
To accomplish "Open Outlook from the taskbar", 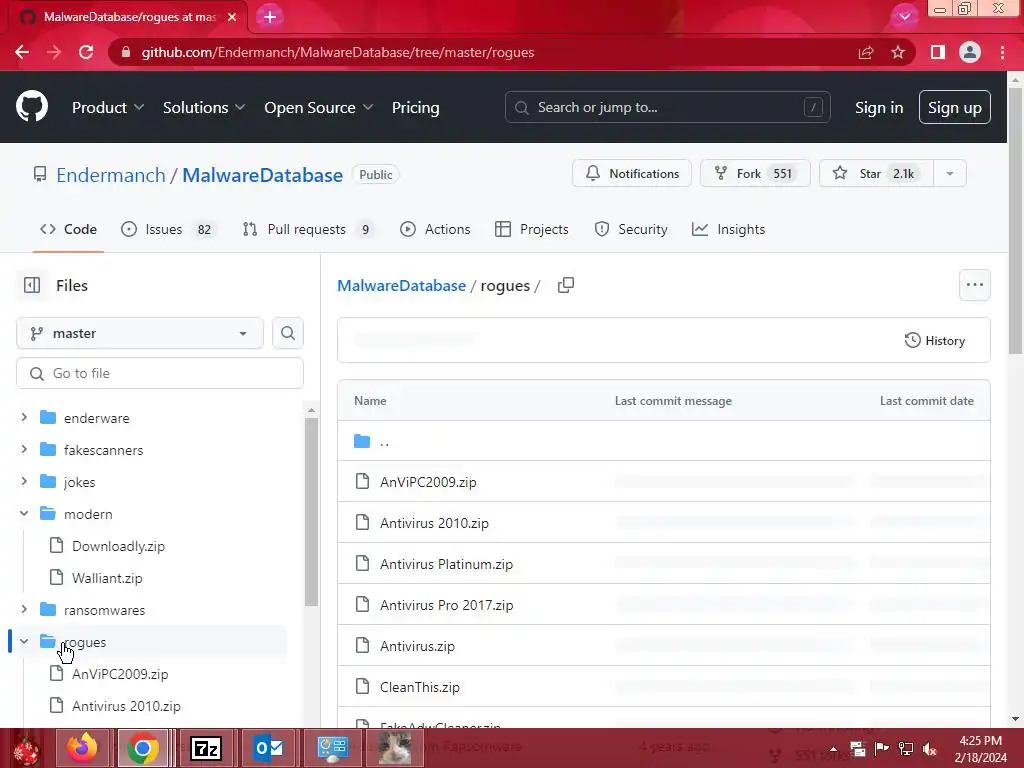I will pos(269,748).
